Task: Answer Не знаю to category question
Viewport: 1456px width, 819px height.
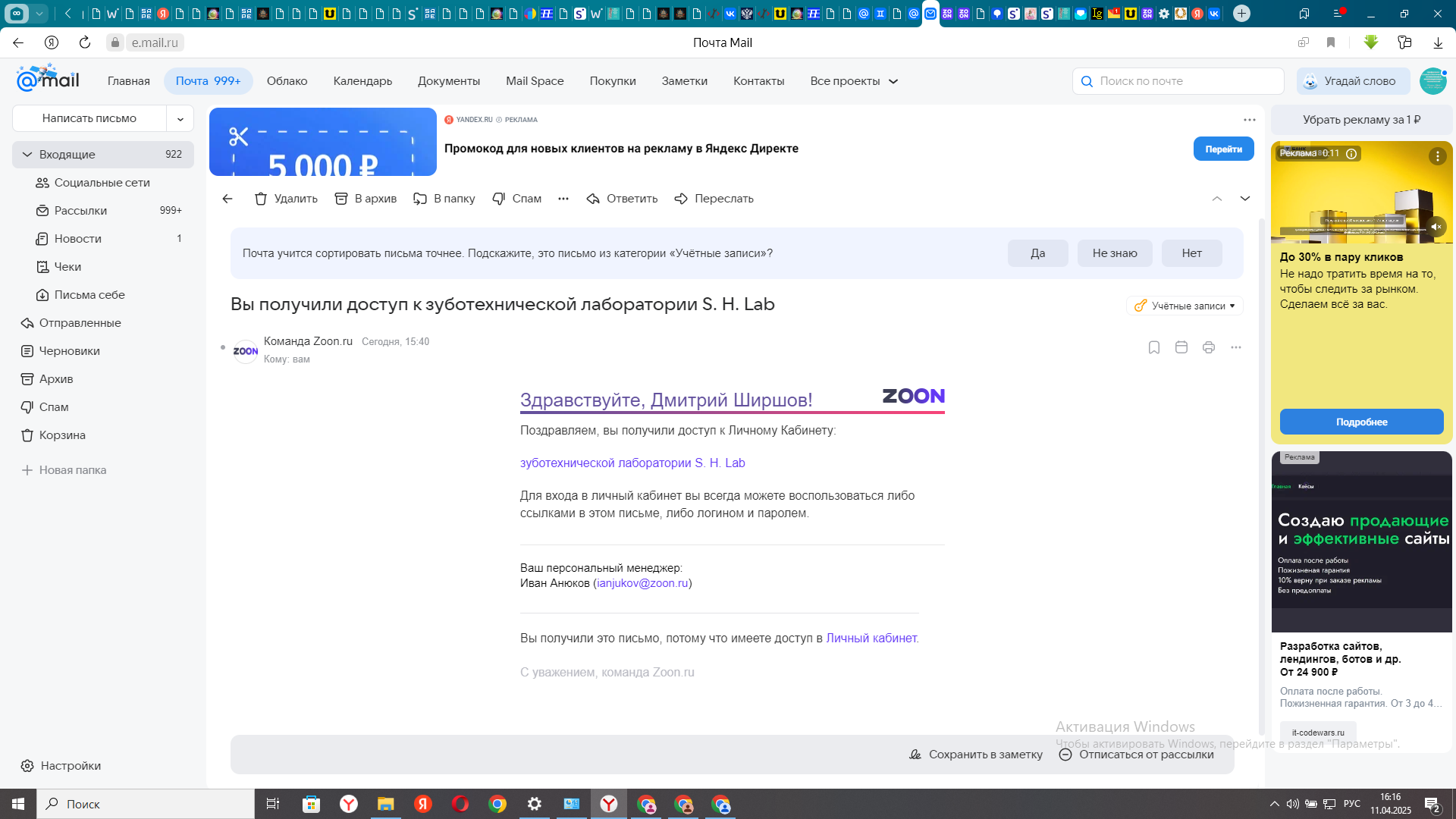Action: click(x=1115, y=253)
